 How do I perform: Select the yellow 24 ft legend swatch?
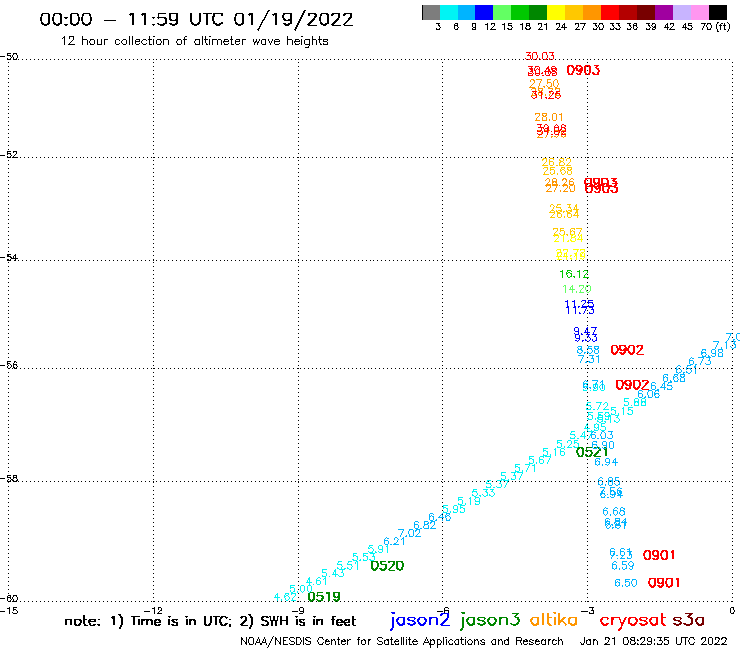(x=556, y=12)
